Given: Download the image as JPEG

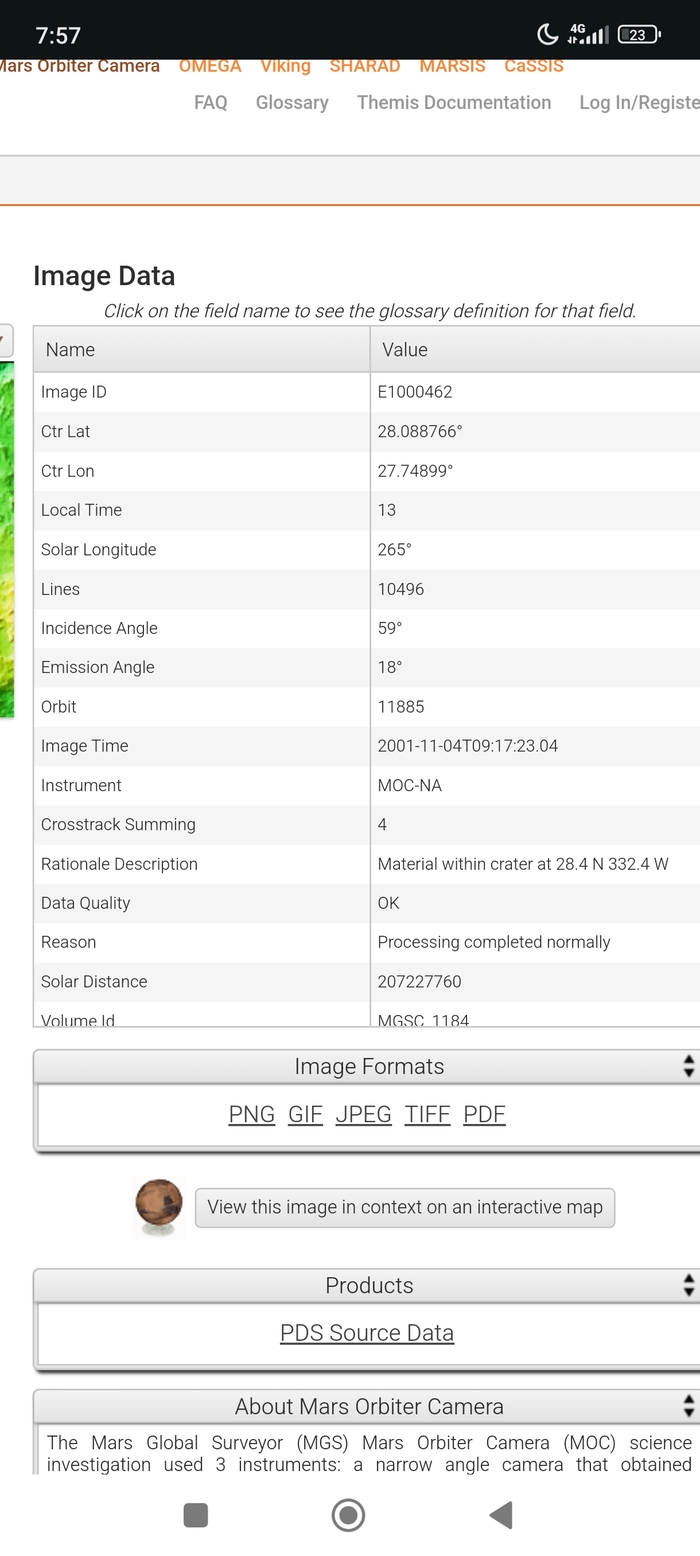Looking at the screenshot, I should coord(363,1114).
